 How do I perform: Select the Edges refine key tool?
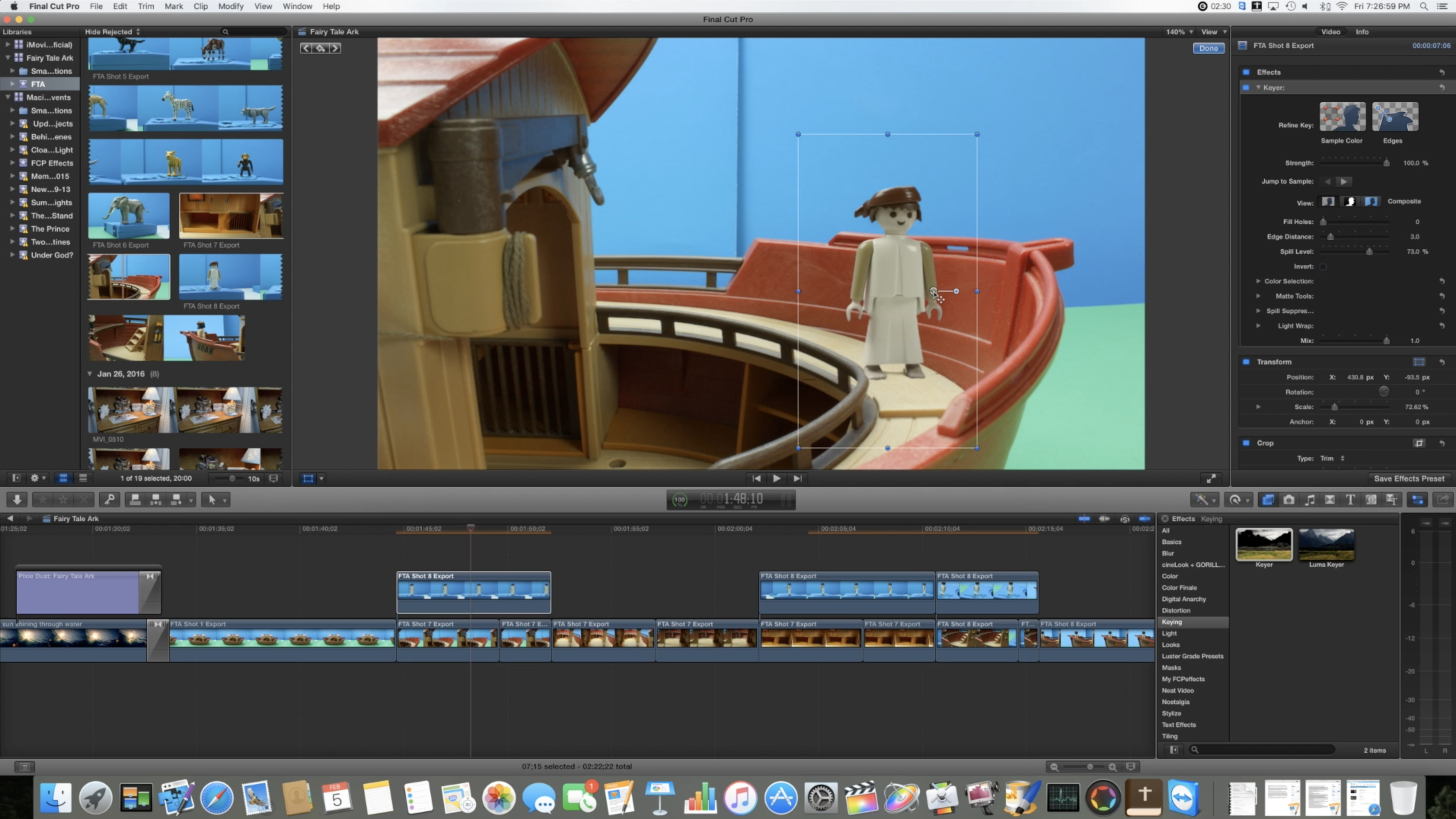pyautogui.click(x=1395, y=117)
